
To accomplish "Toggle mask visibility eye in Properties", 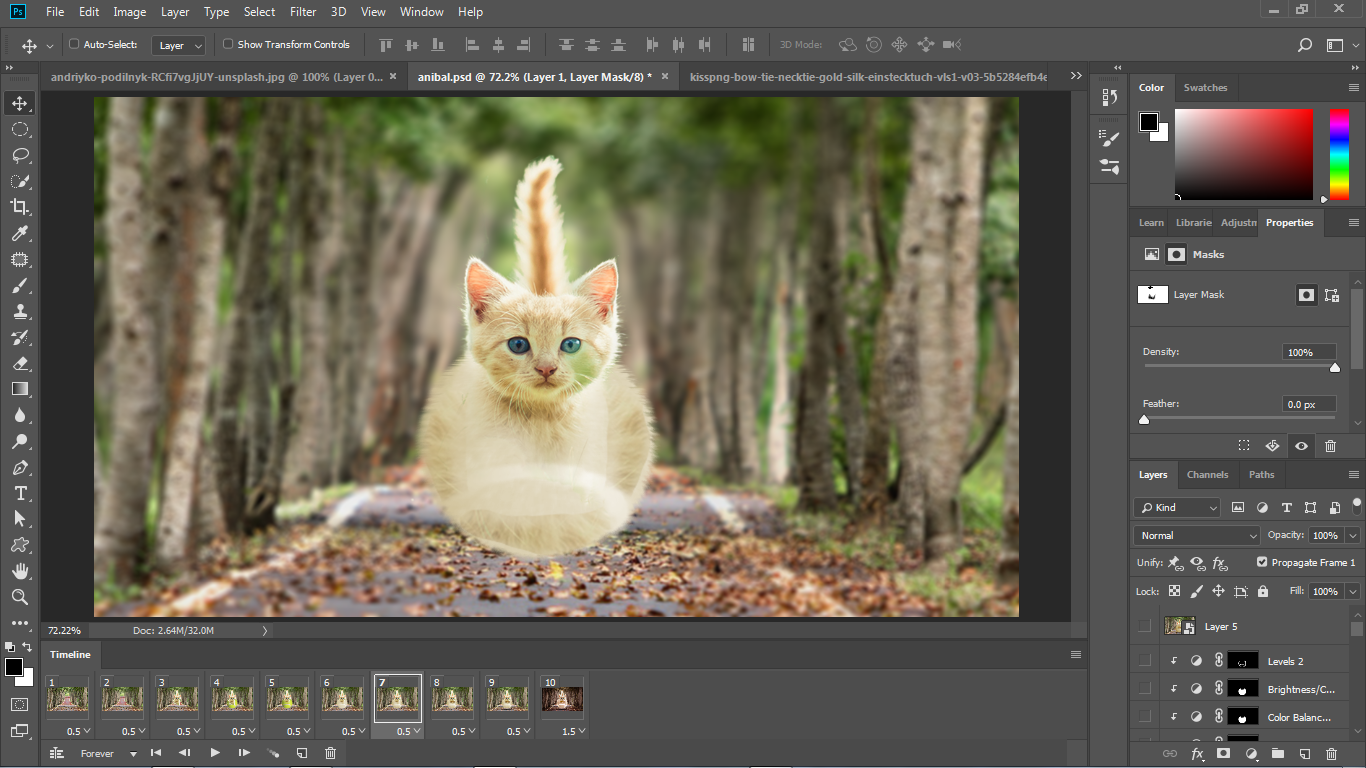I will 1301,446.
